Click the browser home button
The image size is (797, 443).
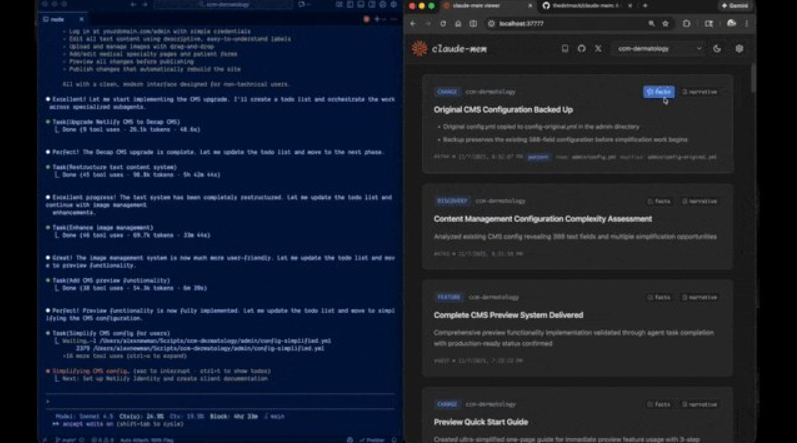458,24
